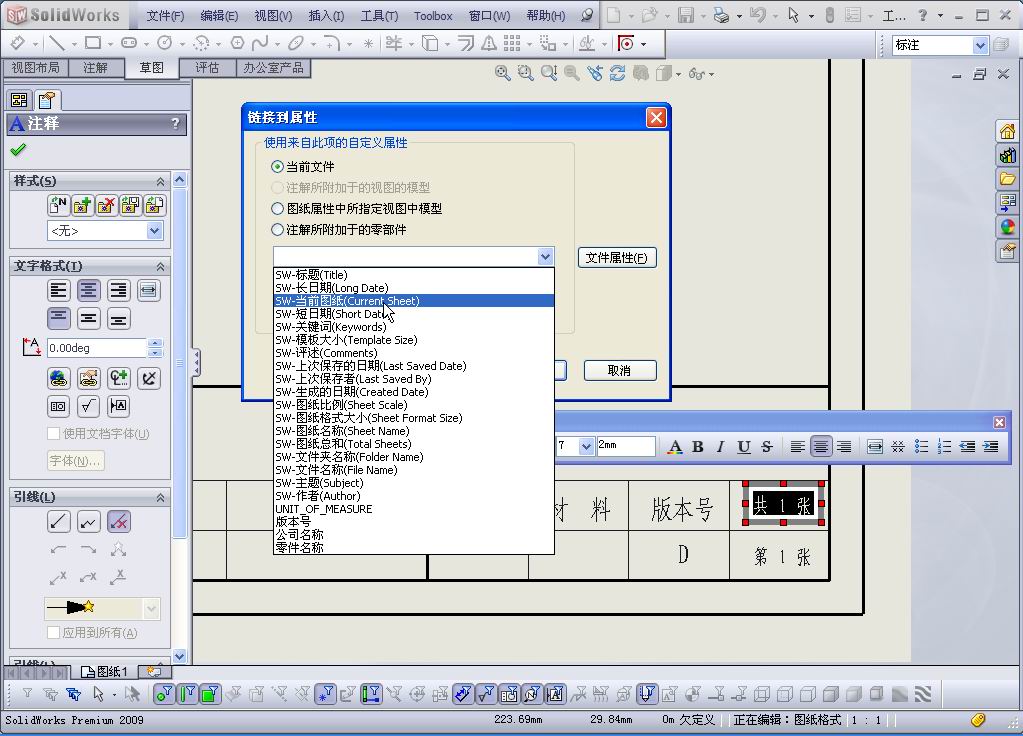This screenshot has width=1023, height=736.
Task: Select left align in text format panel
Action: pyautogui.click(x=59, y=290)
